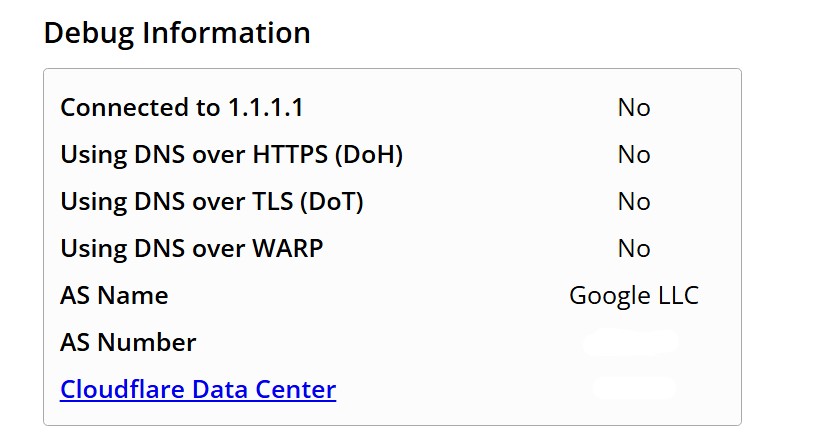Viewport: 826px width, 448px height.
Task: Click the No value beside DNS over HTTPS
Action: 634,154
